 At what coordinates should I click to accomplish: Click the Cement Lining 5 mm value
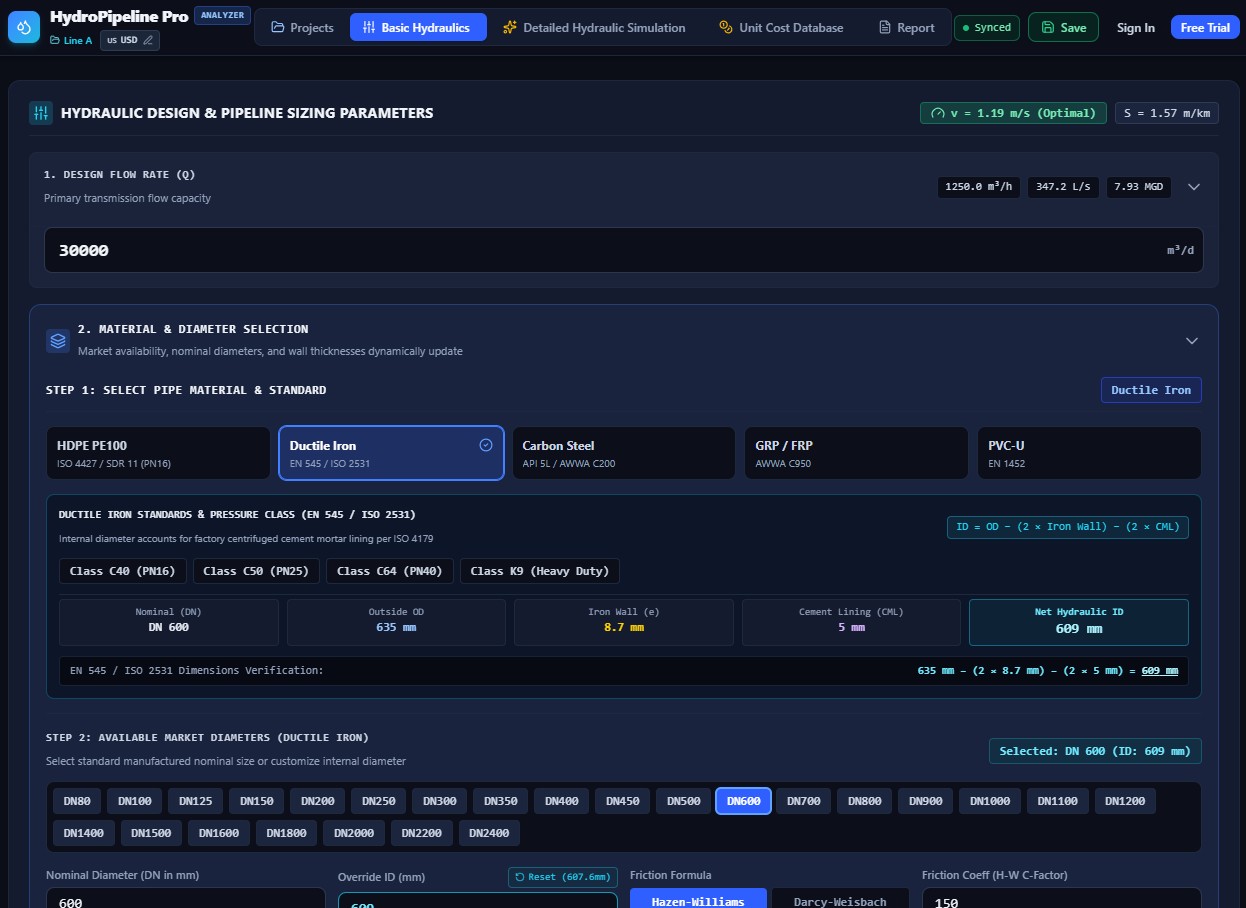851,628
